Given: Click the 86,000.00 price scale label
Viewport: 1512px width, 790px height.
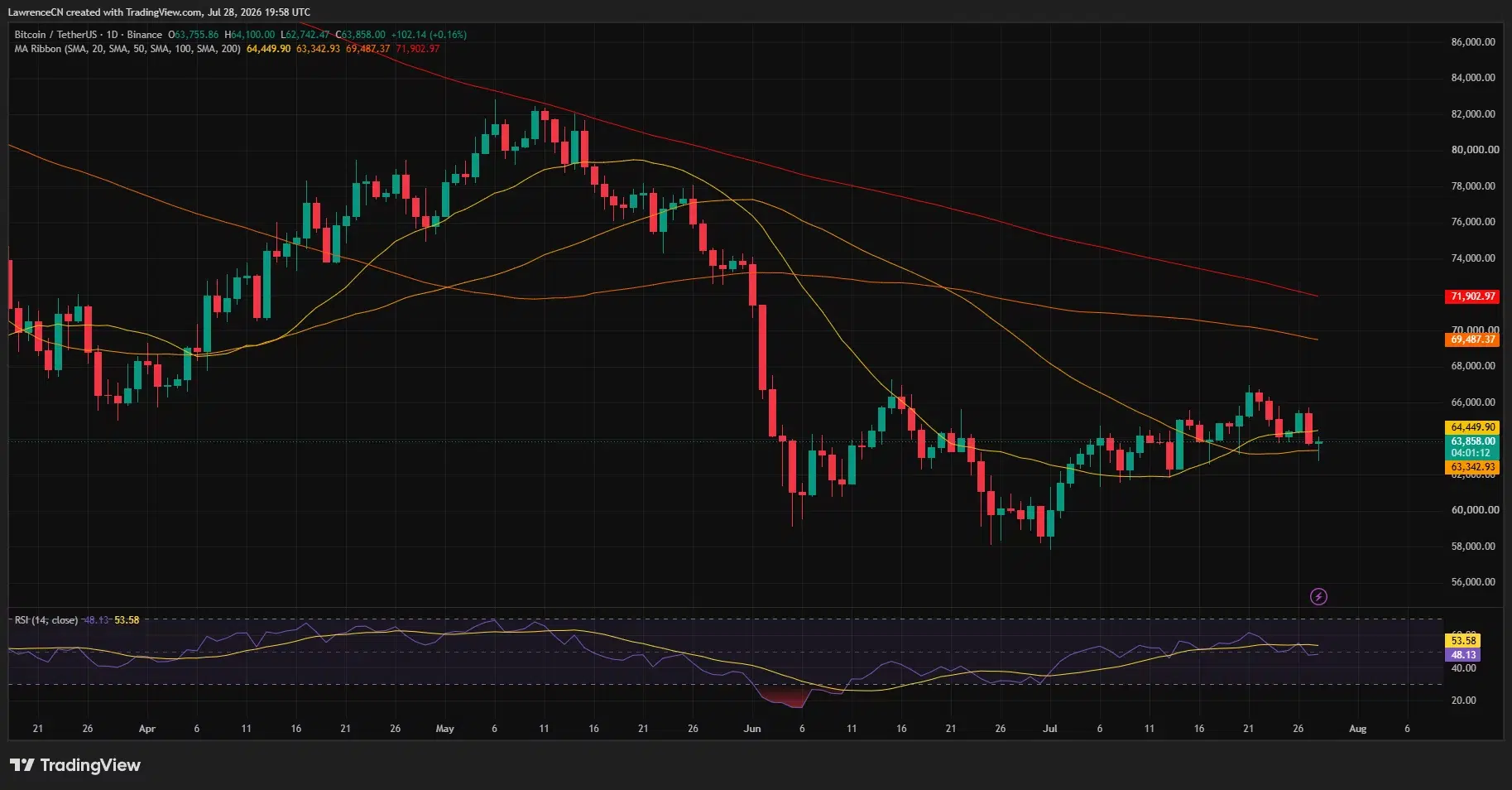Looking at the screenshot, I should pos(1473,41).
